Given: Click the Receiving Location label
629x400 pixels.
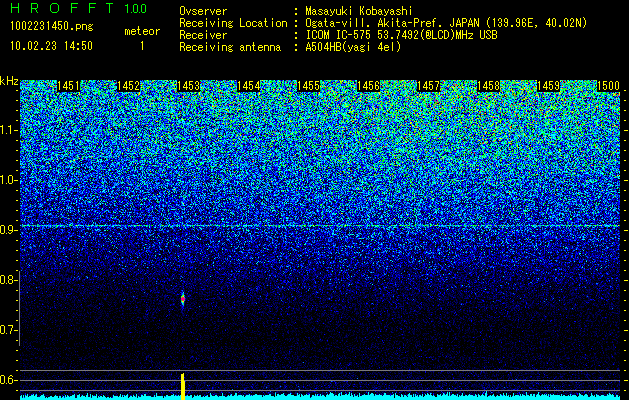Looking at the screenshot, I should coord(233,23).
